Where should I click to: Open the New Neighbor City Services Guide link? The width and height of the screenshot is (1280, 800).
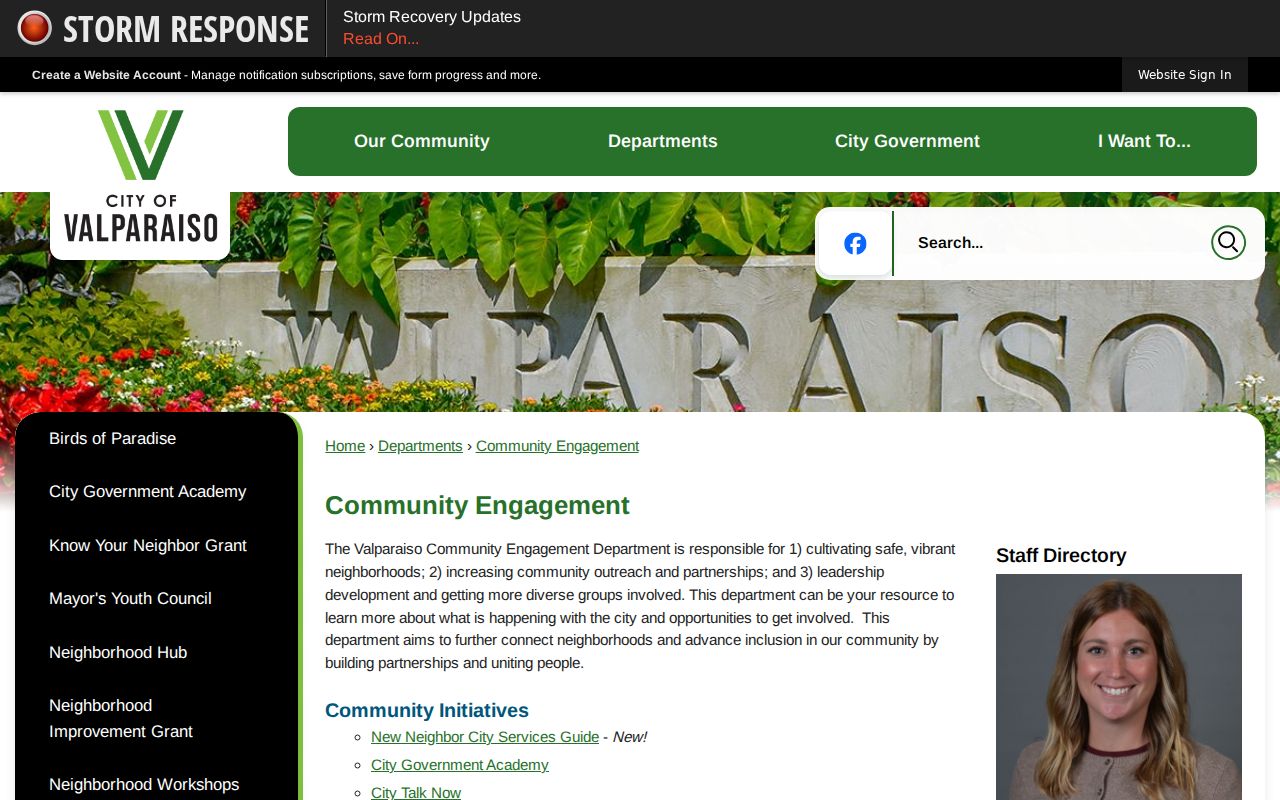pyautogui.click(x=485, y=737)
